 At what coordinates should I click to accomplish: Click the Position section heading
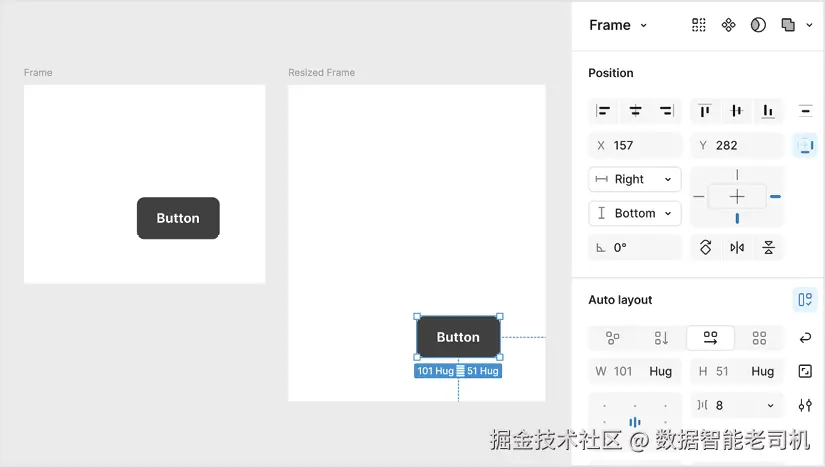coord(611,73)
